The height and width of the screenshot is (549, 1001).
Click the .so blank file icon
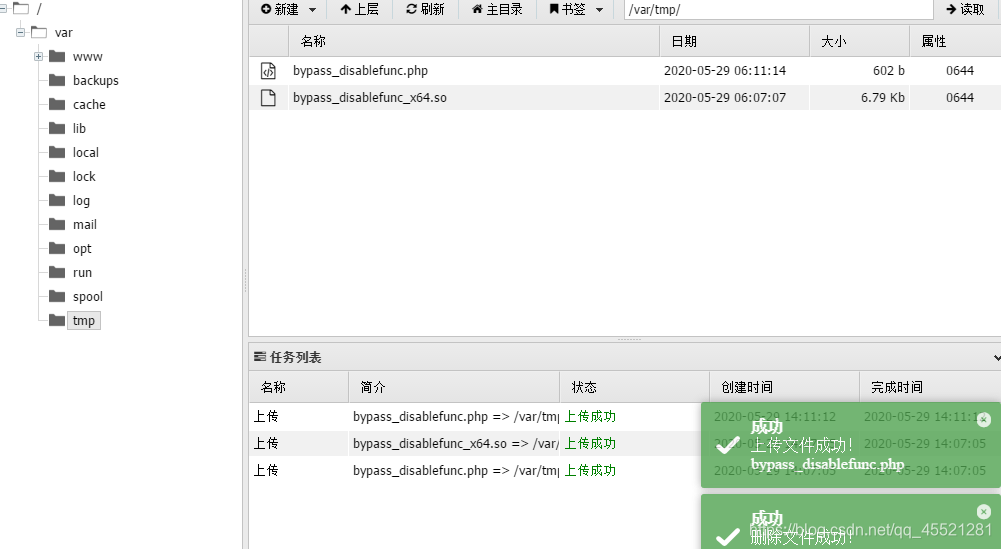(268, 98)
